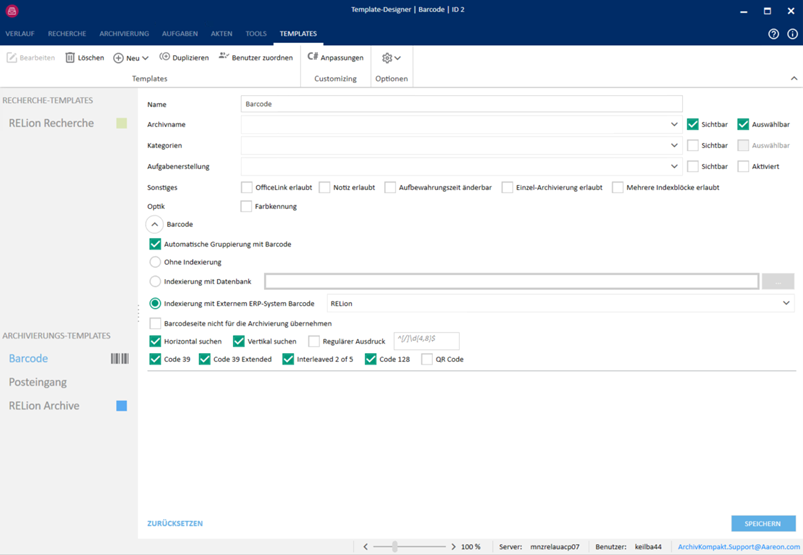The width and height of the screenshot is (803, 555).
Task: Click the Name input field
Action: click(x=461, y=104)
